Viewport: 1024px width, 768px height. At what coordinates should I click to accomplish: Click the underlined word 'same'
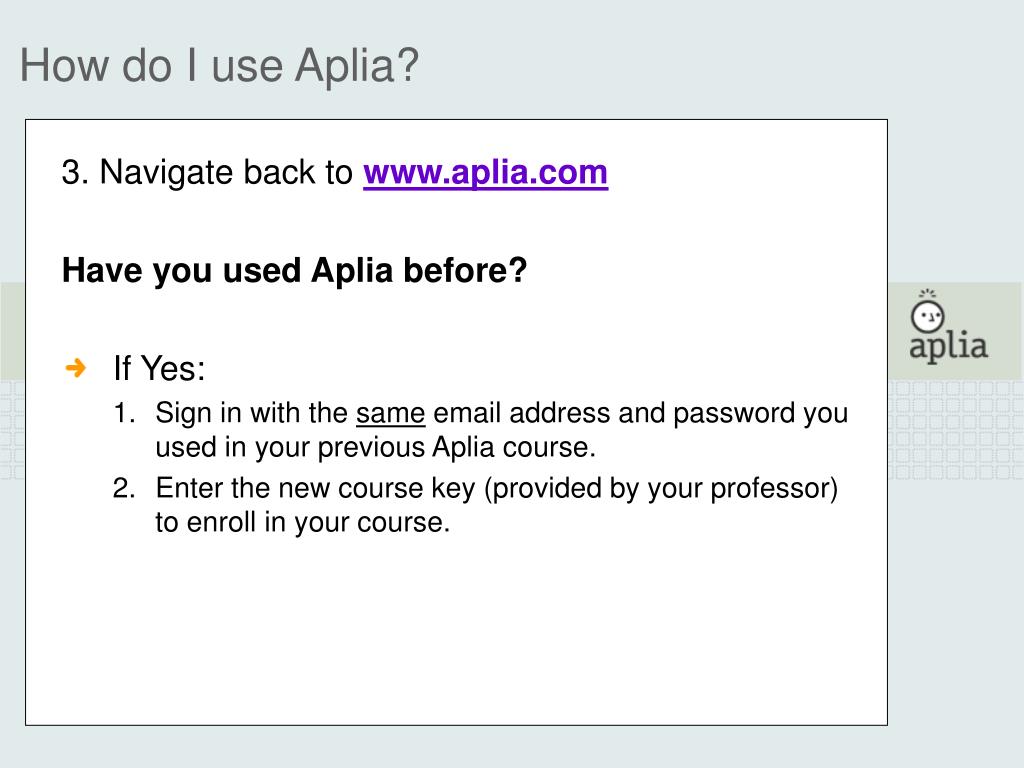coord(391,413)
